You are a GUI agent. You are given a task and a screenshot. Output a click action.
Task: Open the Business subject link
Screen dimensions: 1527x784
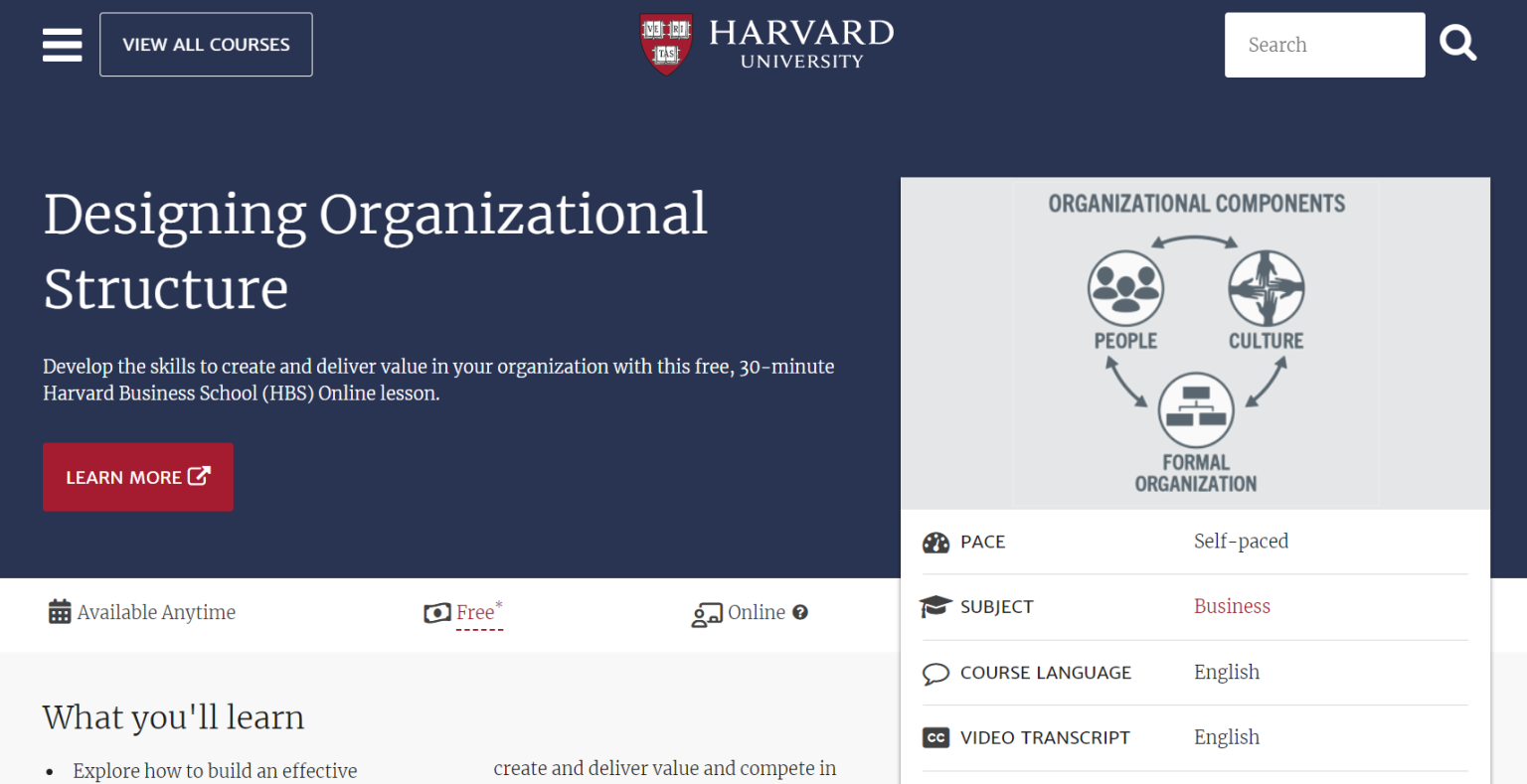(x=1232, y=606)
